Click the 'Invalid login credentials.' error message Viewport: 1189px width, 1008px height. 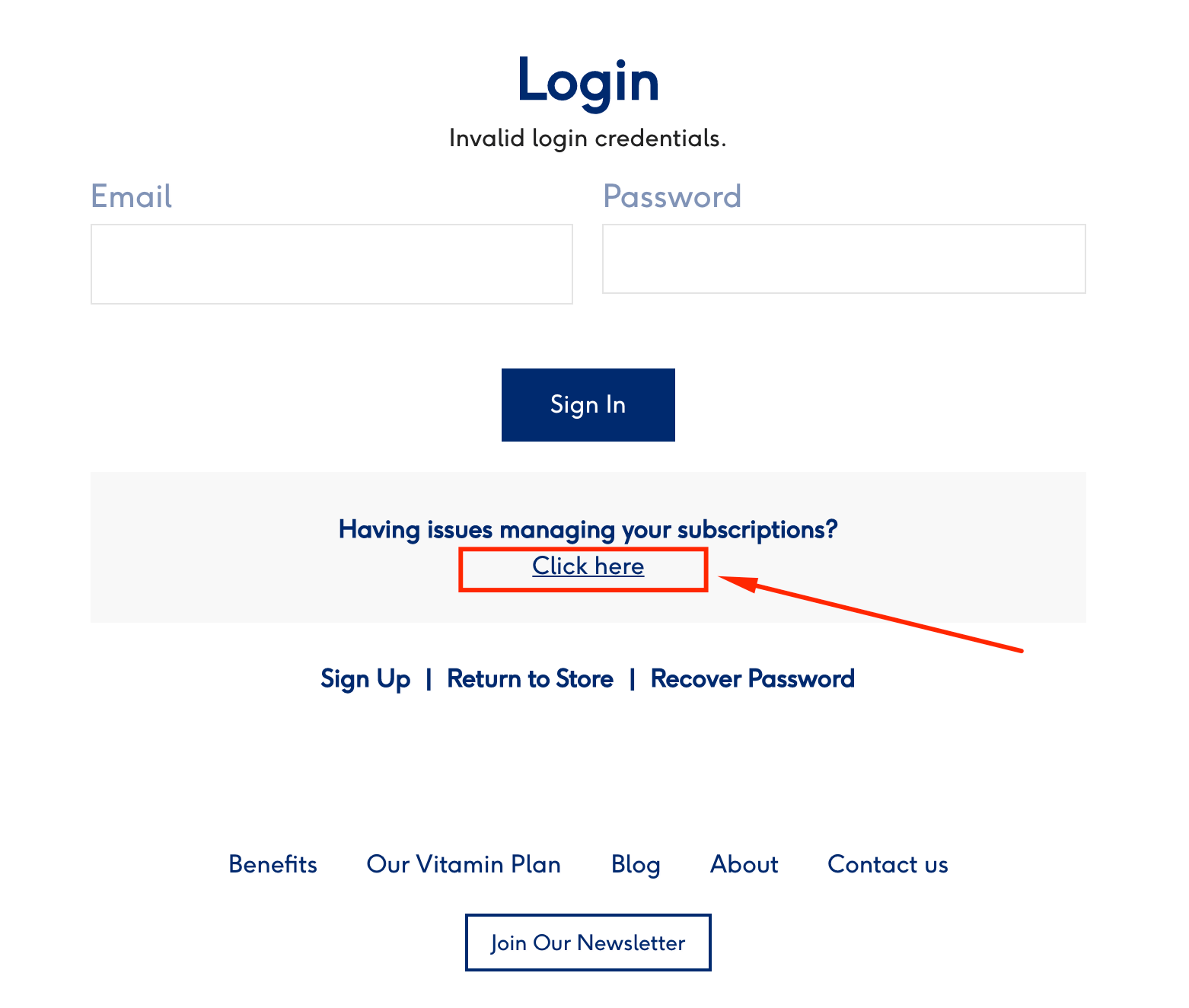[x=588, y=138]
